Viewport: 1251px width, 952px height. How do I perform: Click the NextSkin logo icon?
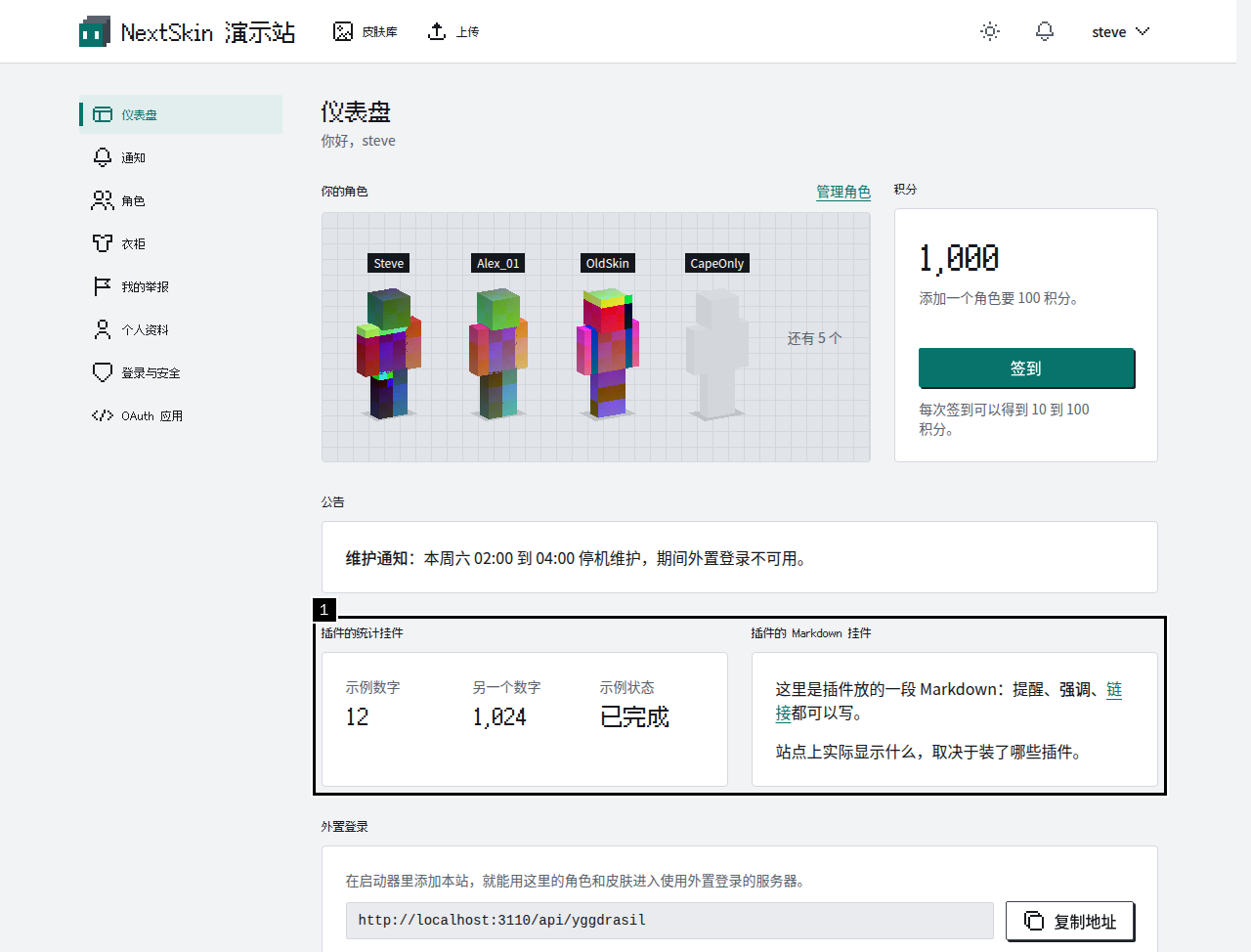point(94,32)
